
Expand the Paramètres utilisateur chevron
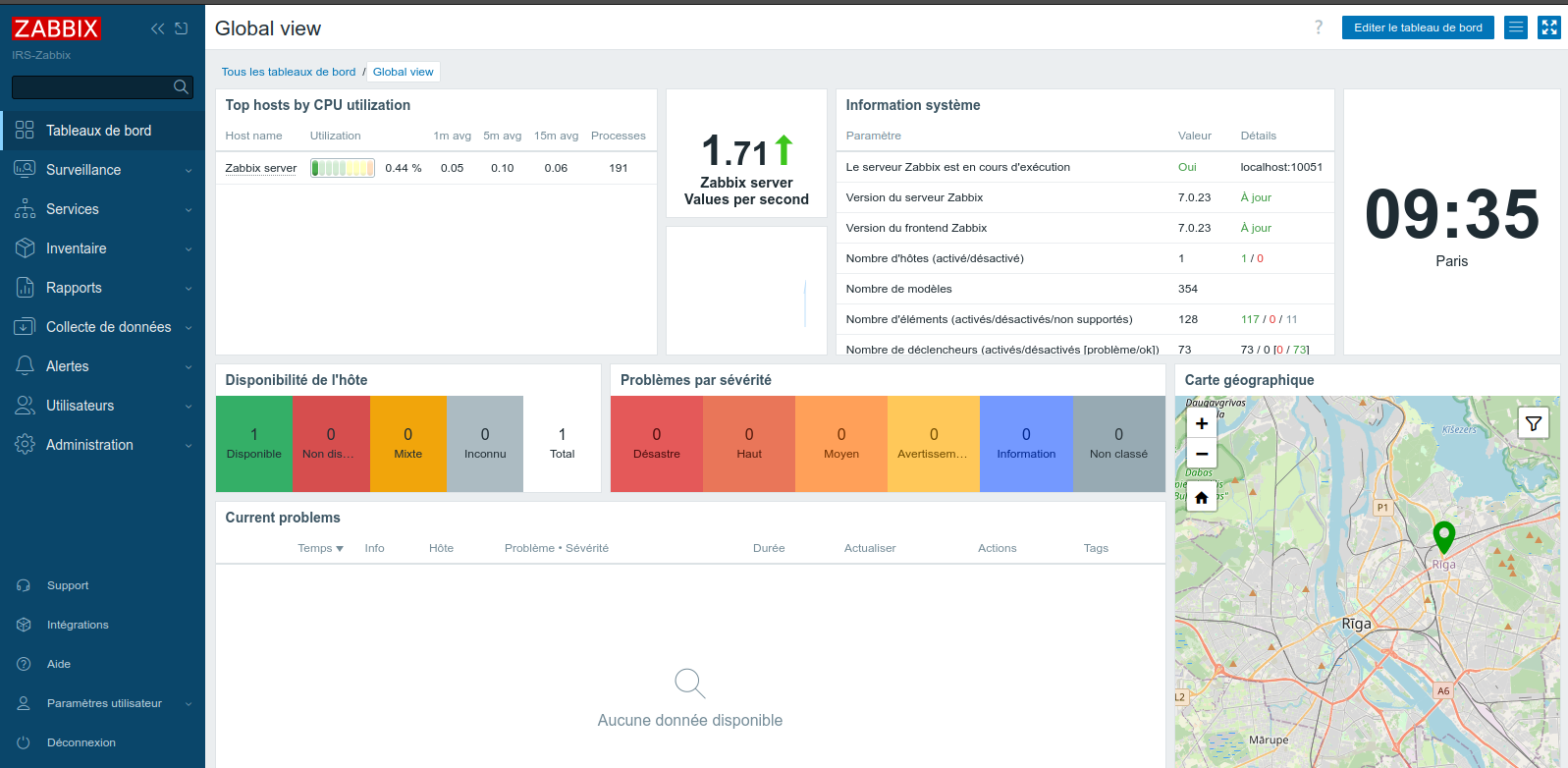[189, 704]
